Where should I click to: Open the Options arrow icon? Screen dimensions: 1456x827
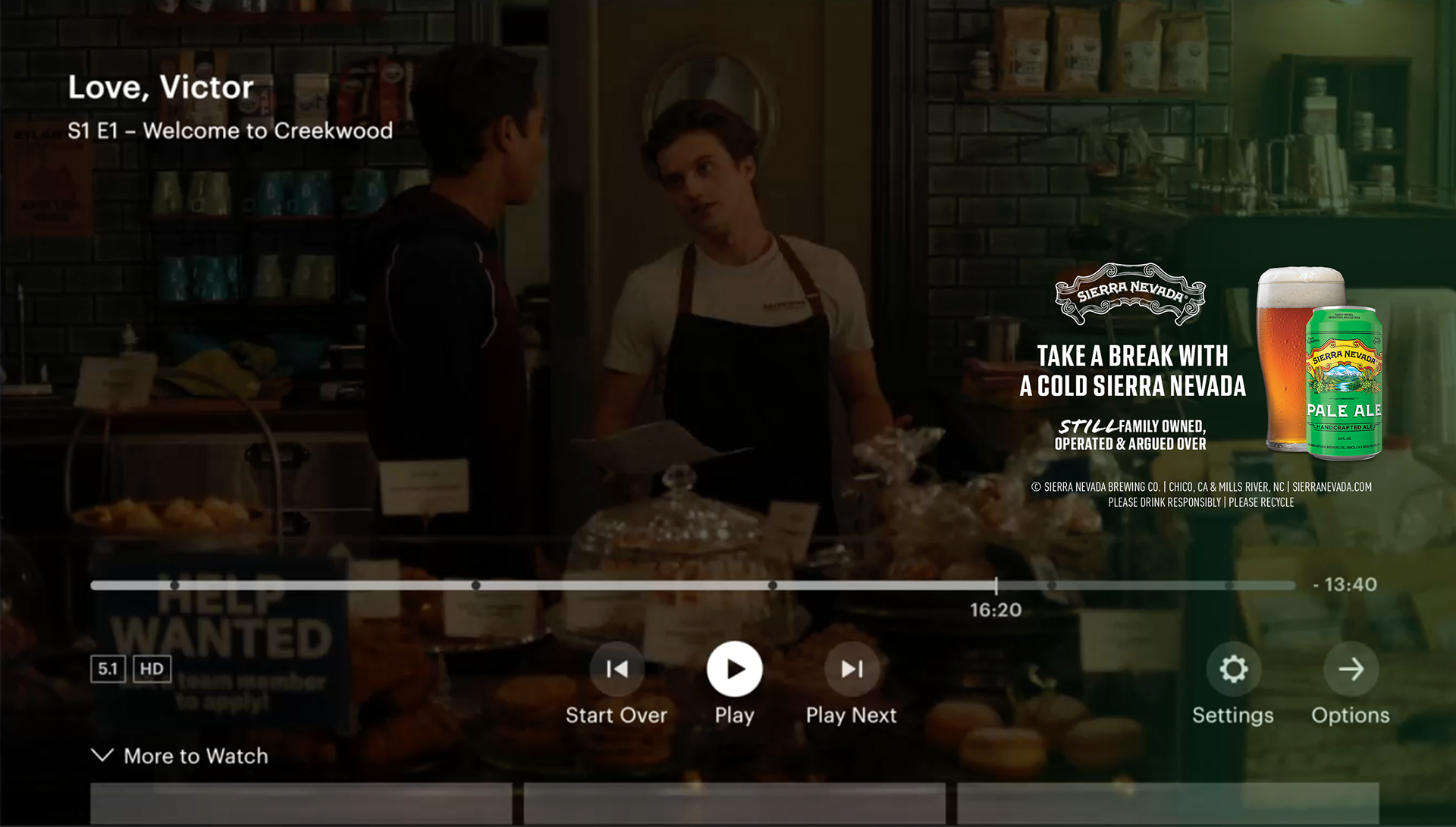[x=1351, y=668]
